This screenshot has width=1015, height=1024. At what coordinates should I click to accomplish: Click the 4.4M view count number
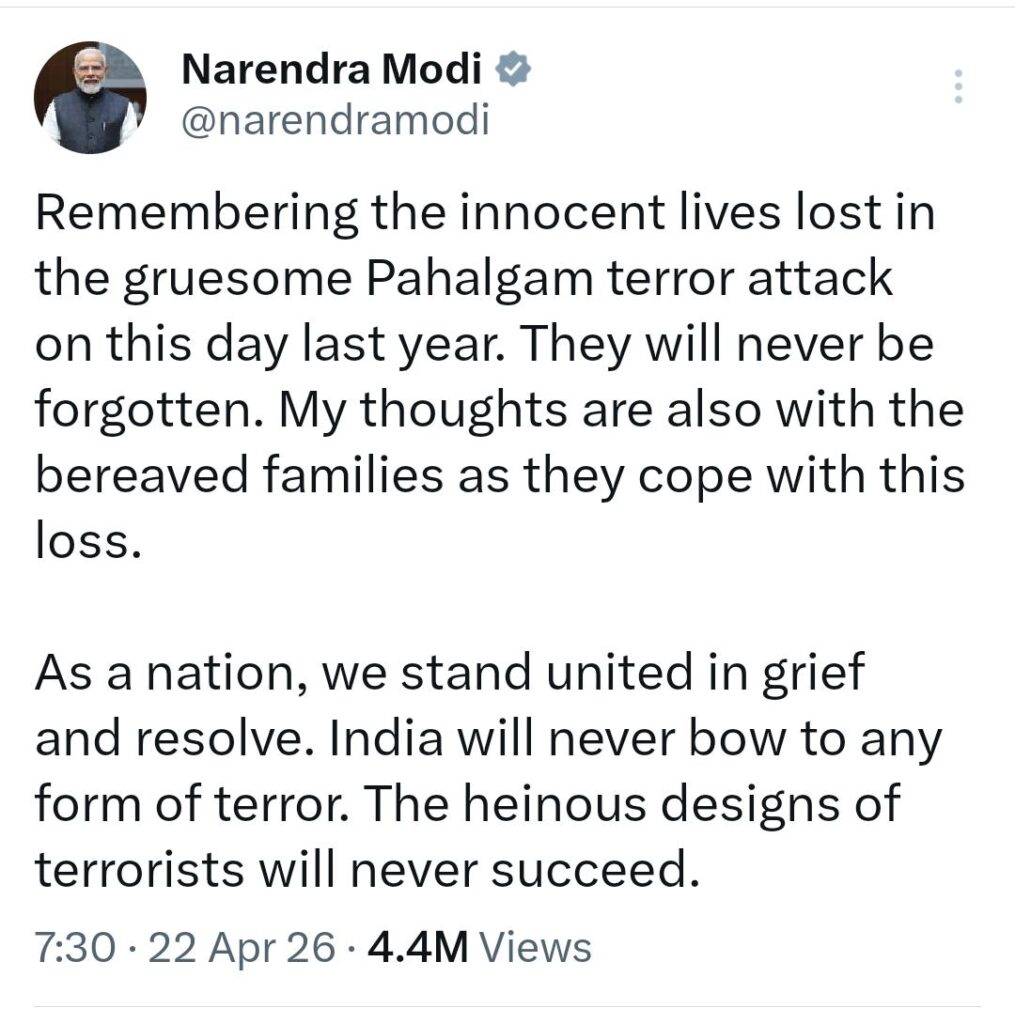418,946
